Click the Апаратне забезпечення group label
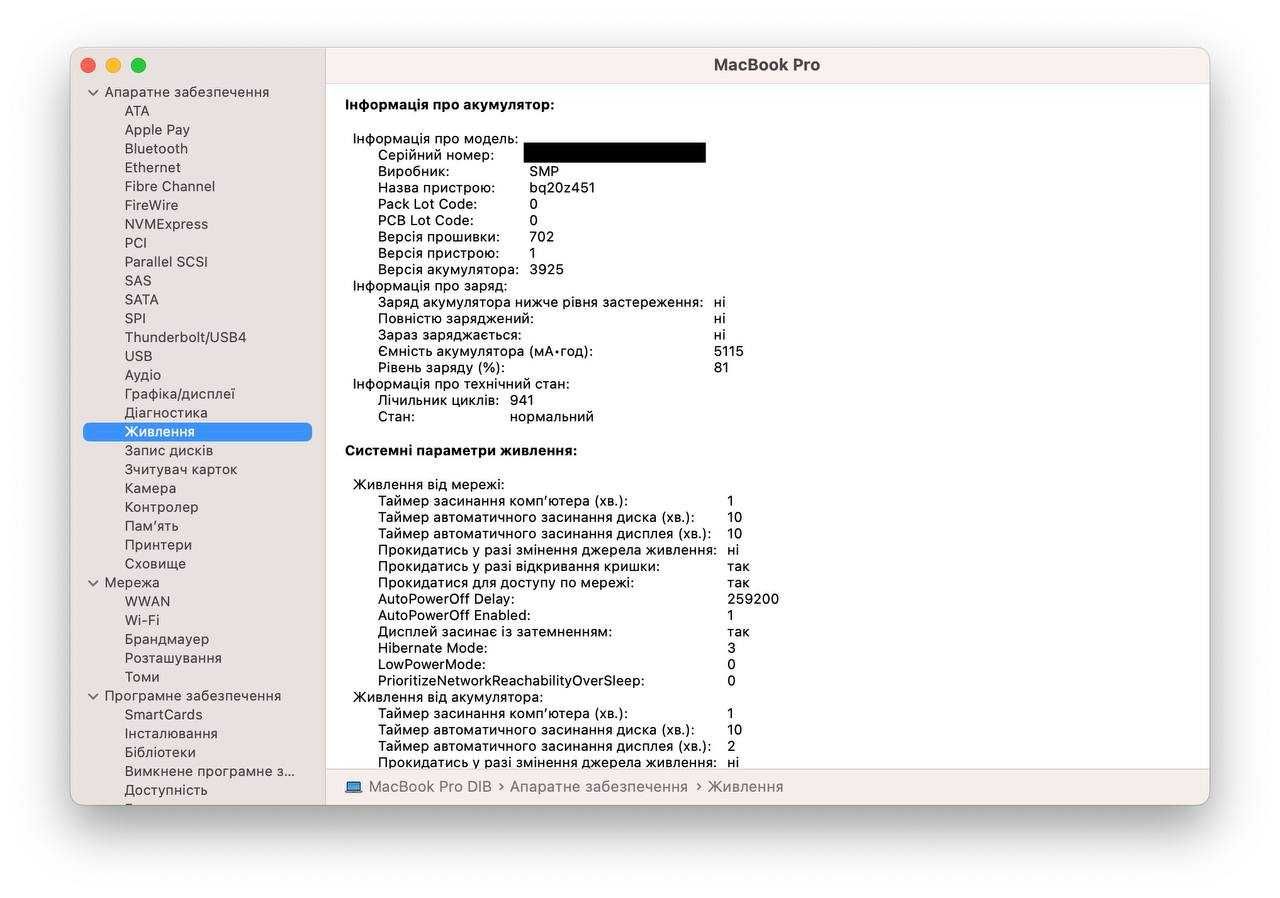The image size is (1280, 898). tap(187, 92)
